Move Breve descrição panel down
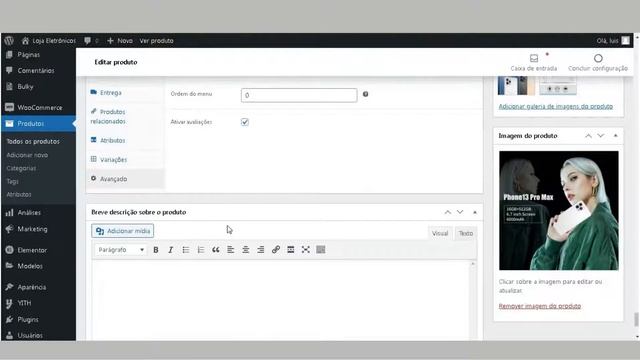 tap(460, 212)
